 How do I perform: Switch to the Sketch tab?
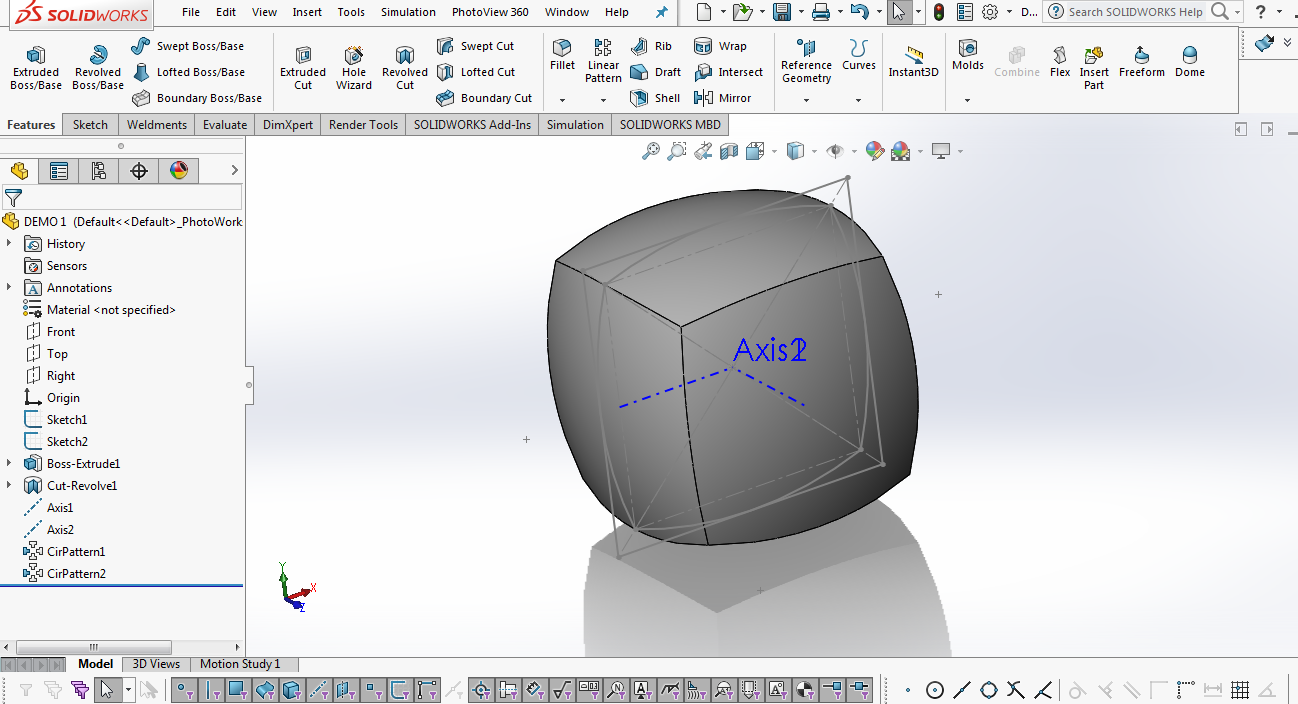click(x=90, y=125)
